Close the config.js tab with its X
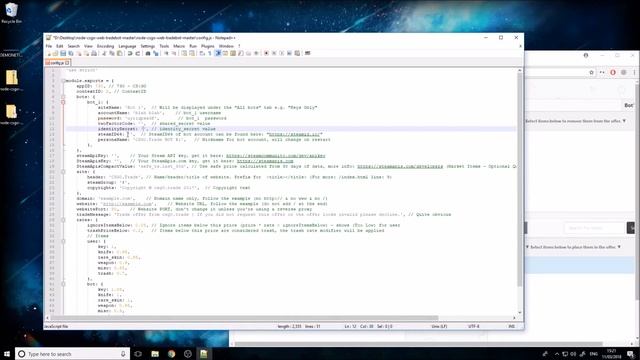Screen dimensions: 640x360 (67, 63)
